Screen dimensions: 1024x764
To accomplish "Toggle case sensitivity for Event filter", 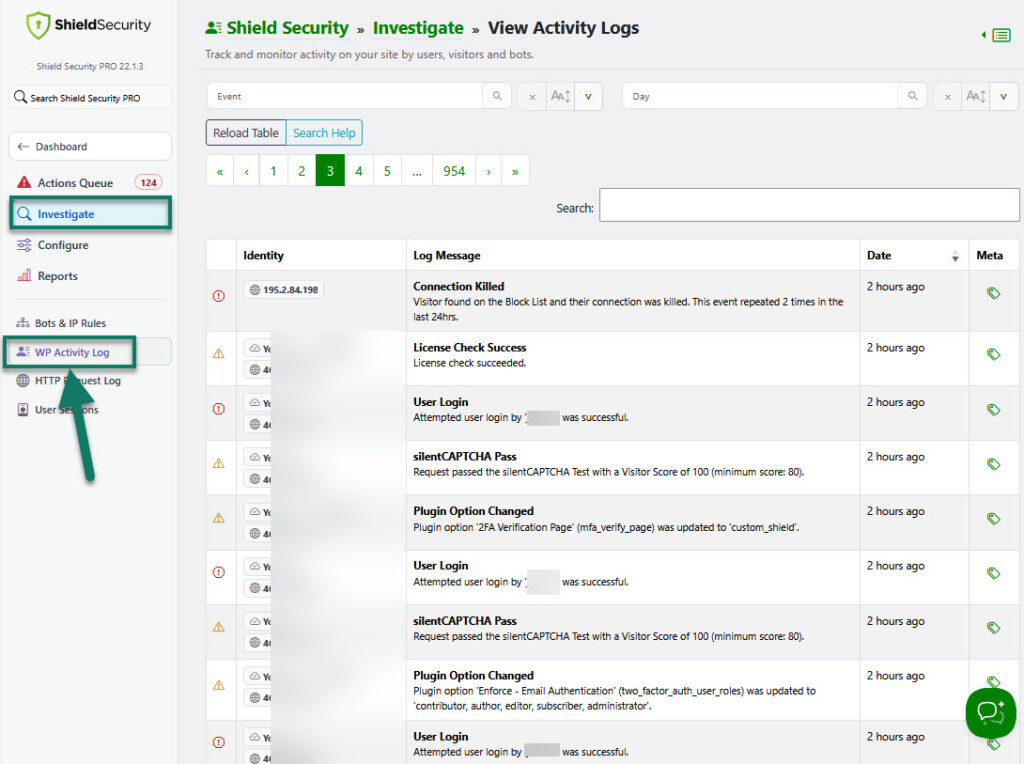I will 560,97.
